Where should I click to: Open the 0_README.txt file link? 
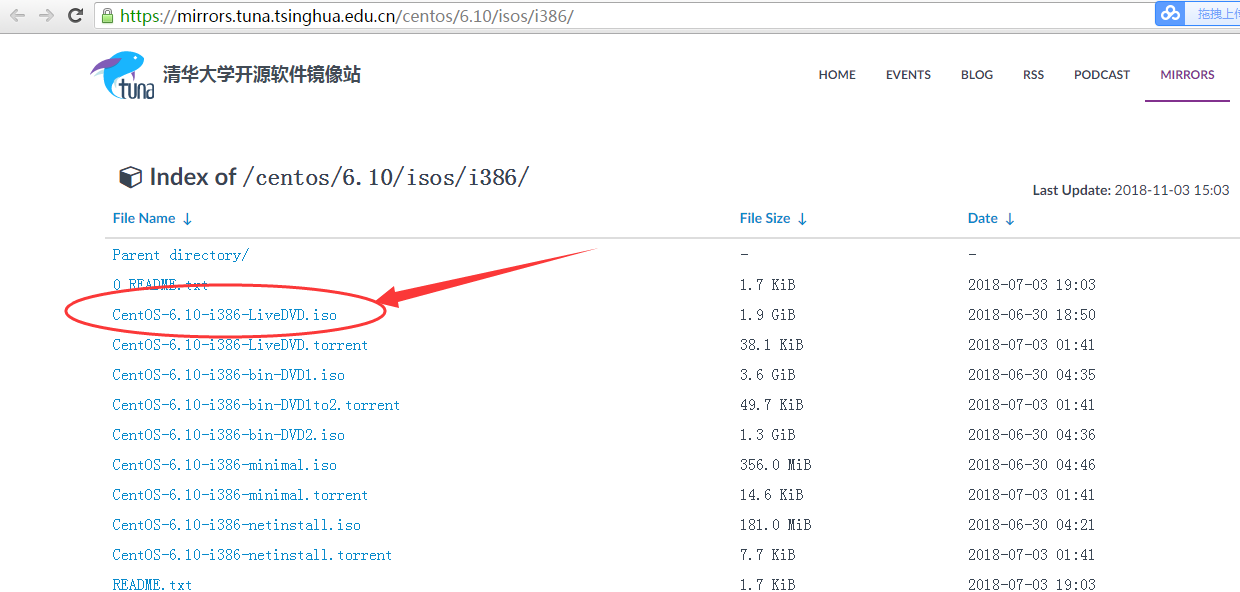pyautogui.click(x=160, y=285)
